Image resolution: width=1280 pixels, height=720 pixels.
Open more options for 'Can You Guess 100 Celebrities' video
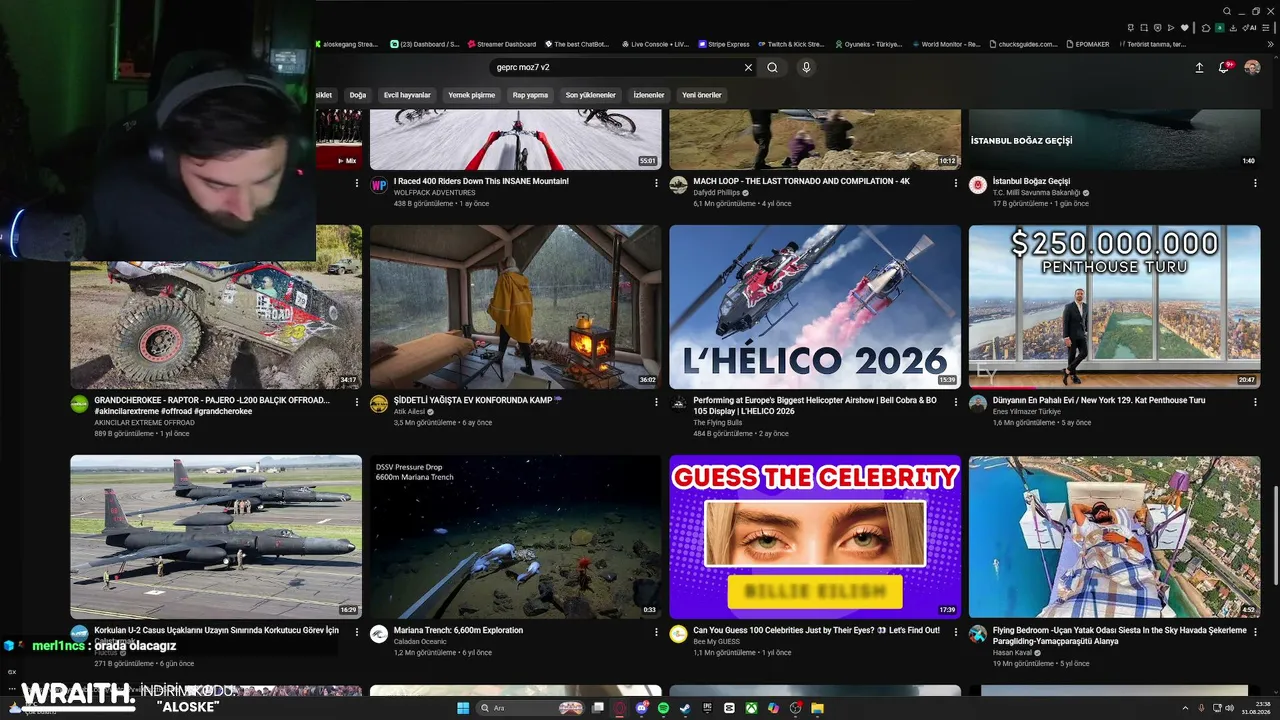956,633
